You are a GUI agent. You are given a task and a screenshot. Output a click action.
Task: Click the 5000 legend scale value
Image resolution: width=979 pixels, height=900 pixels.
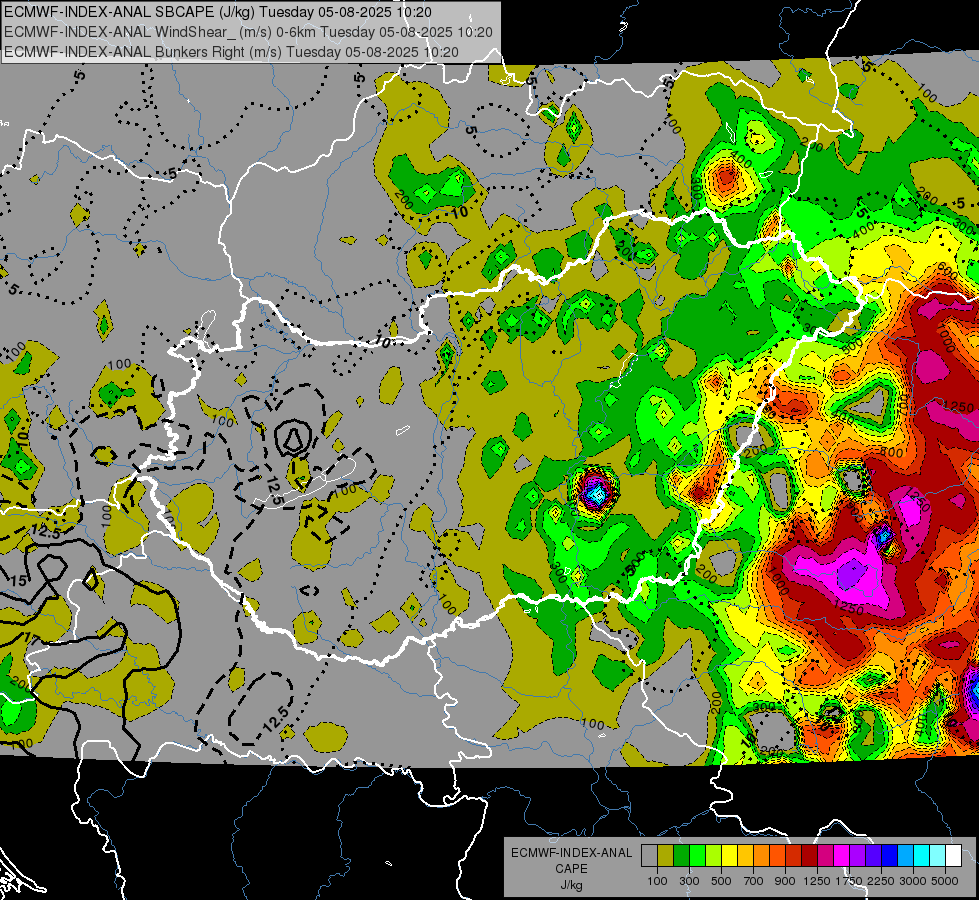945,881
